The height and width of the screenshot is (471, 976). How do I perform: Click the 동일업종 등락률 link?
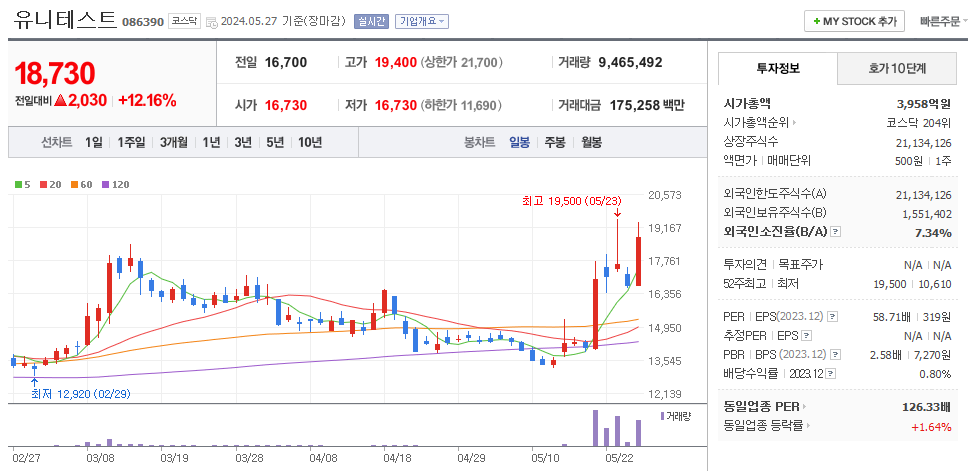pyautogui.click(x=763, y=427)
